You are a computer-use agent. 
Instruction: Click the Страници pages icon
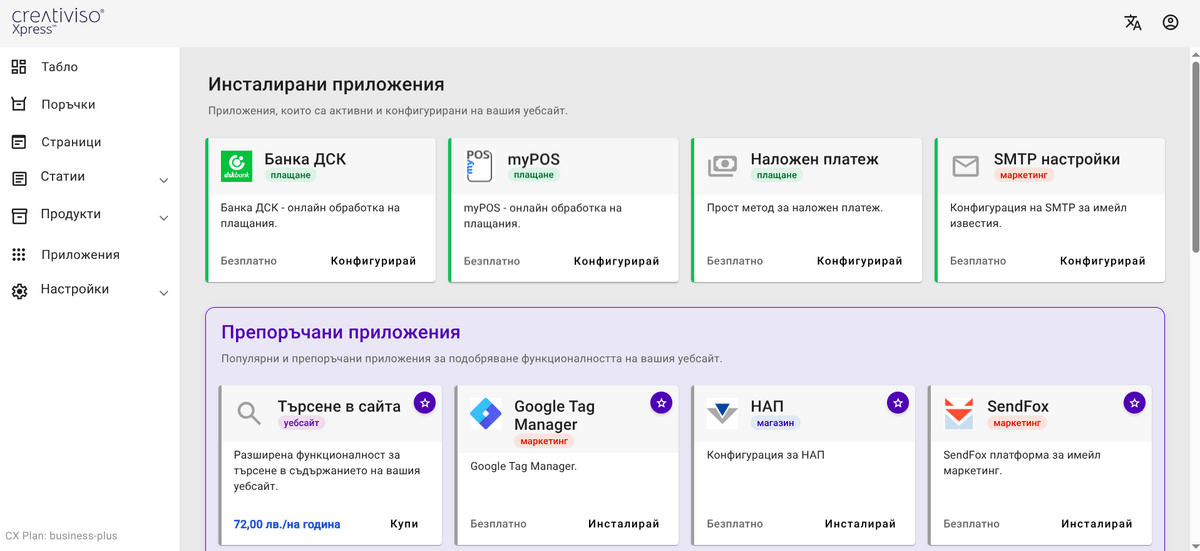click(x=19, y=142)
